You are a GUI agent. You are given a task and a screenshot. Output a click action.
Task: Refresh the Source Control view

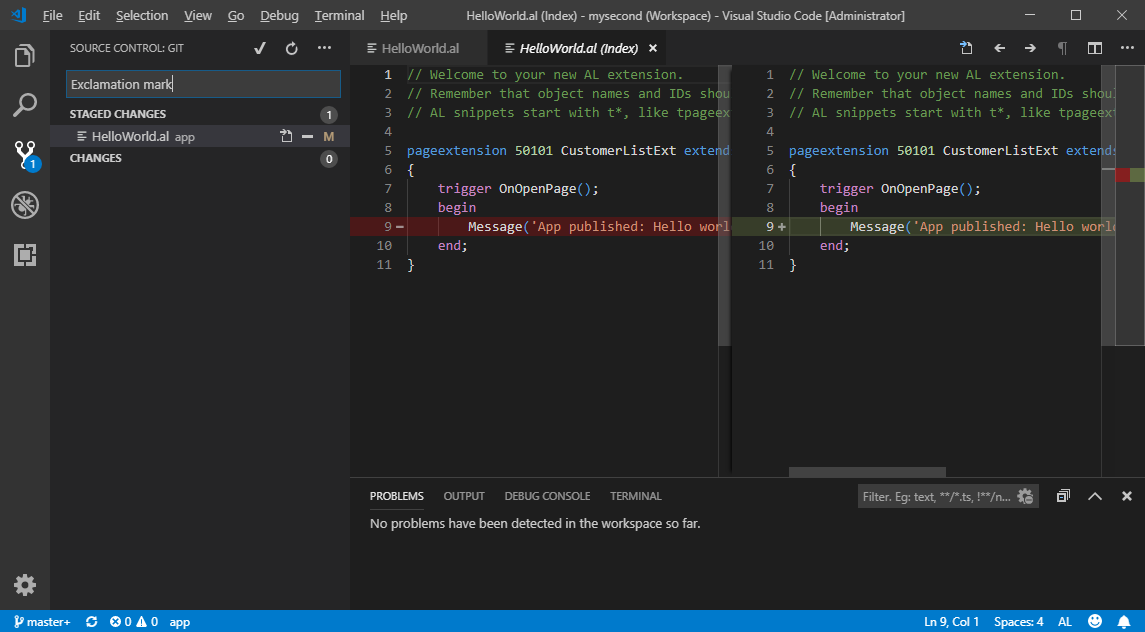coord(292,48)
